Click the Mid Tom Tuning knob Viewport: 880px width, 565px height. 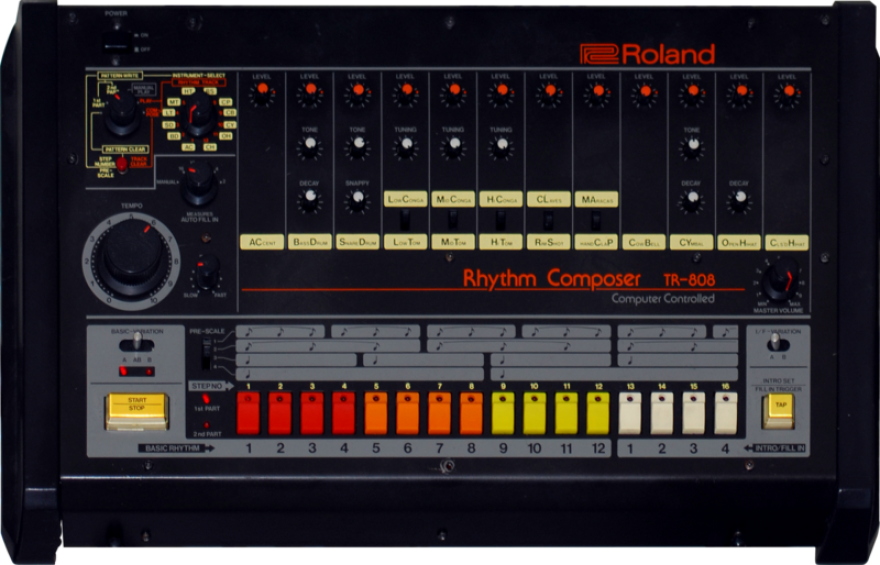[453, 147]
